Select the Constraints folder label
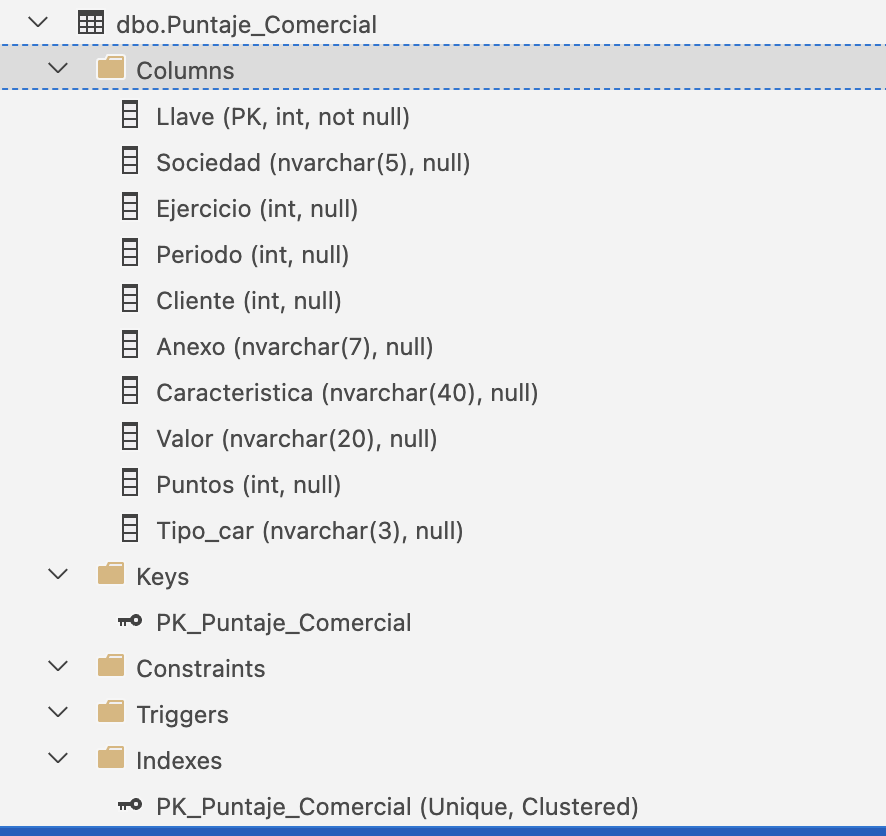 pyautogui.click(x=201, y=669)
